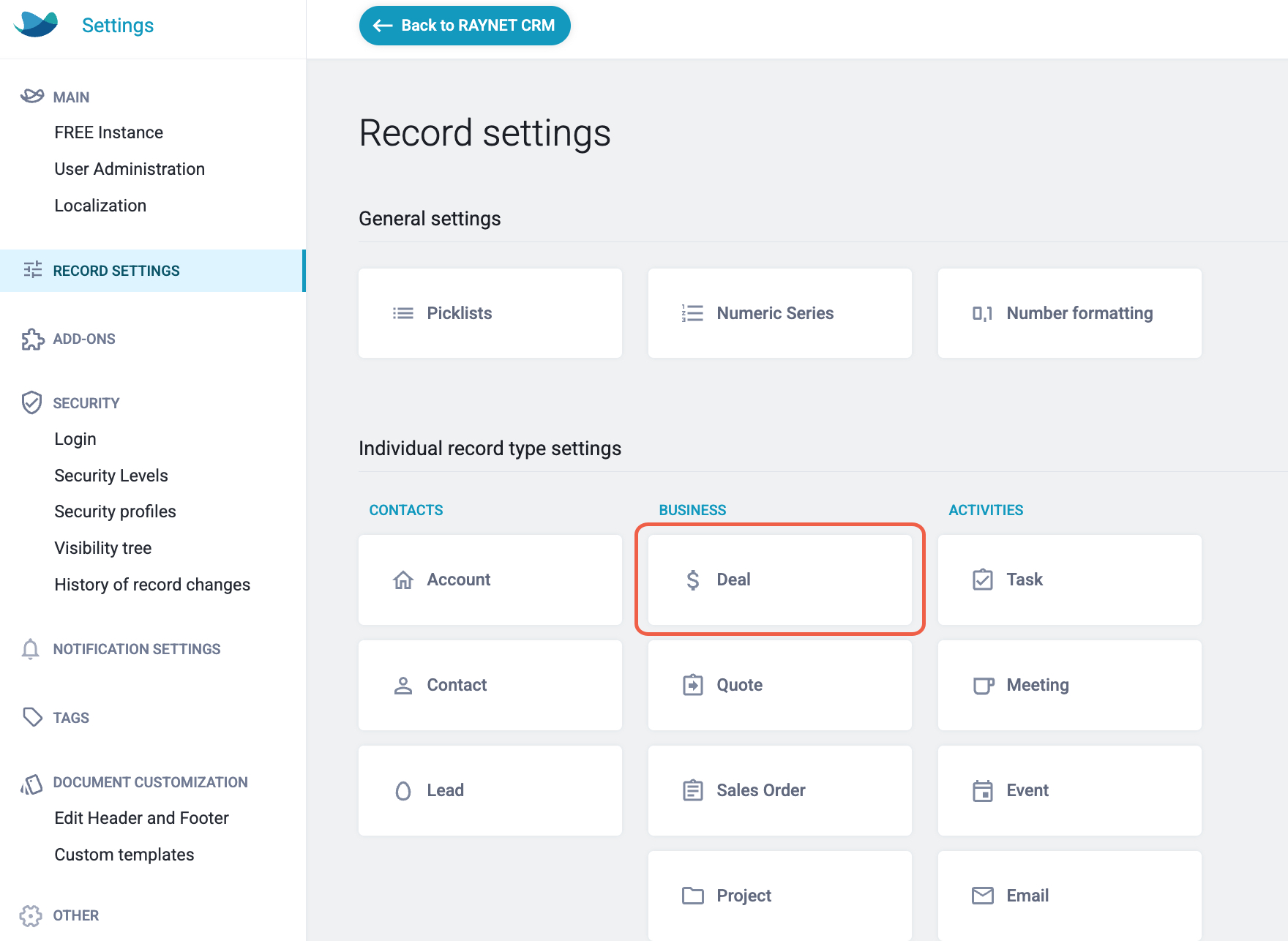Click the Document Customization swatch icon
The width and height of the screenshot is (1288, 941).
coord(31,784)
